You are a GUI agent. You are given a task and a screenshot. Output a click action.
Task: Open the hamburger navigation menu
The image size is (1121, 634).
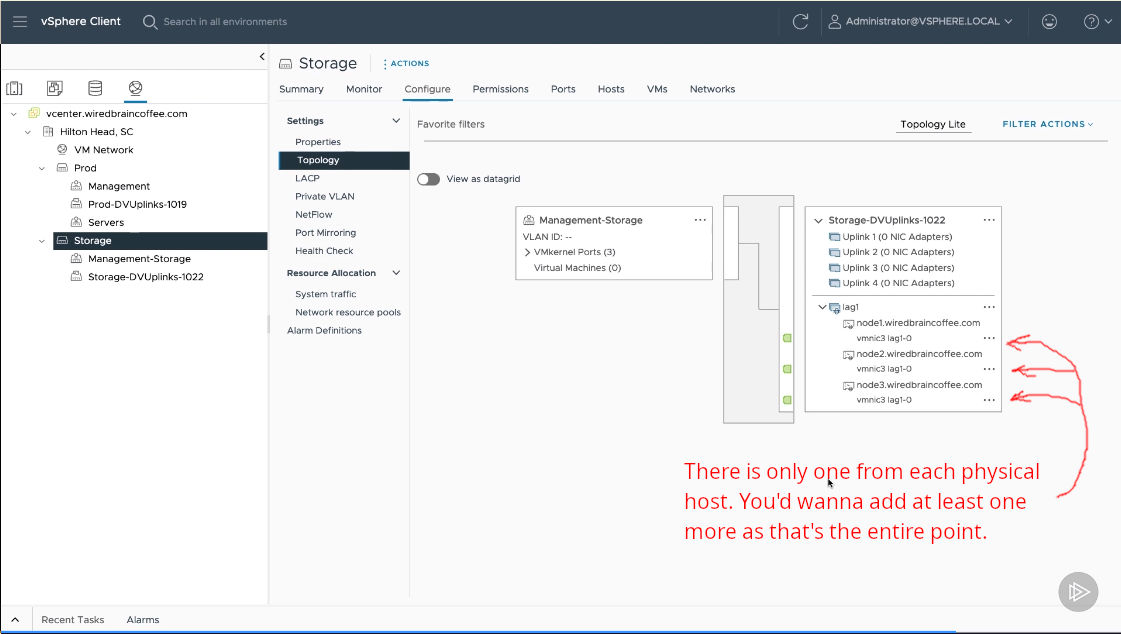(x=20, y=21)
